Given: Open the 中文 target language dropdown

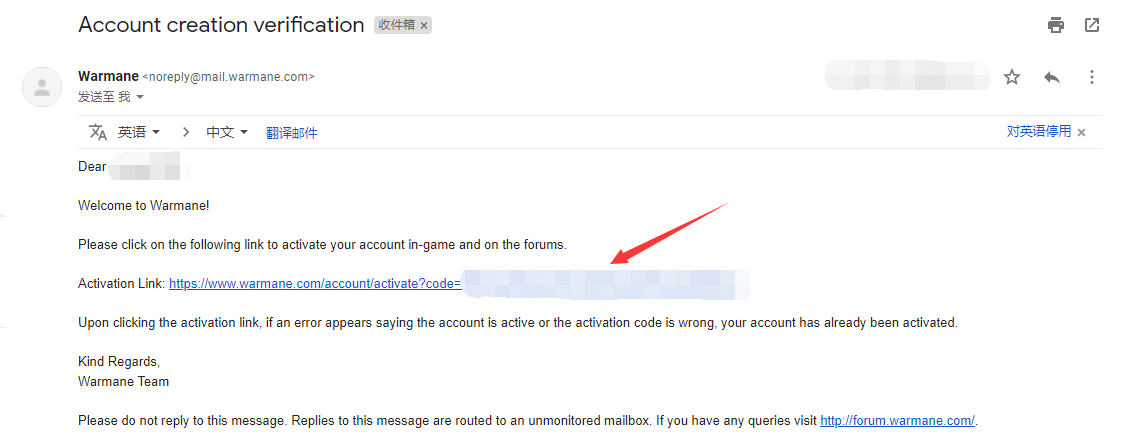Looking at the screenshot, I should click(227, 132).
